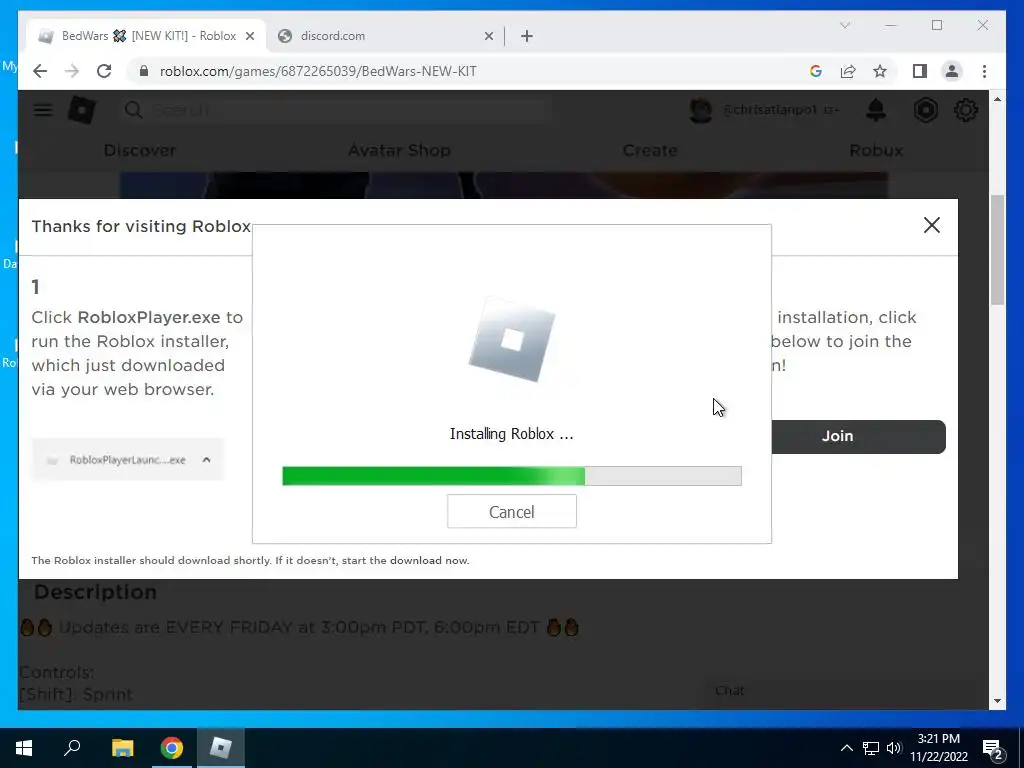Image resolution: width=1024 pixels, height=768 pixels.
Task: Click the Google icon in address bar
Action: coord(816,71)
